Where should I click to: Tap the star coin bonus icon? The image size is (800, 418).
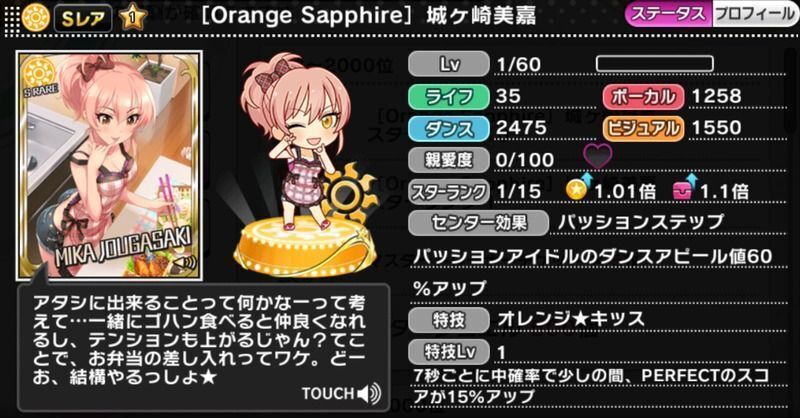[x=579, y=188]
